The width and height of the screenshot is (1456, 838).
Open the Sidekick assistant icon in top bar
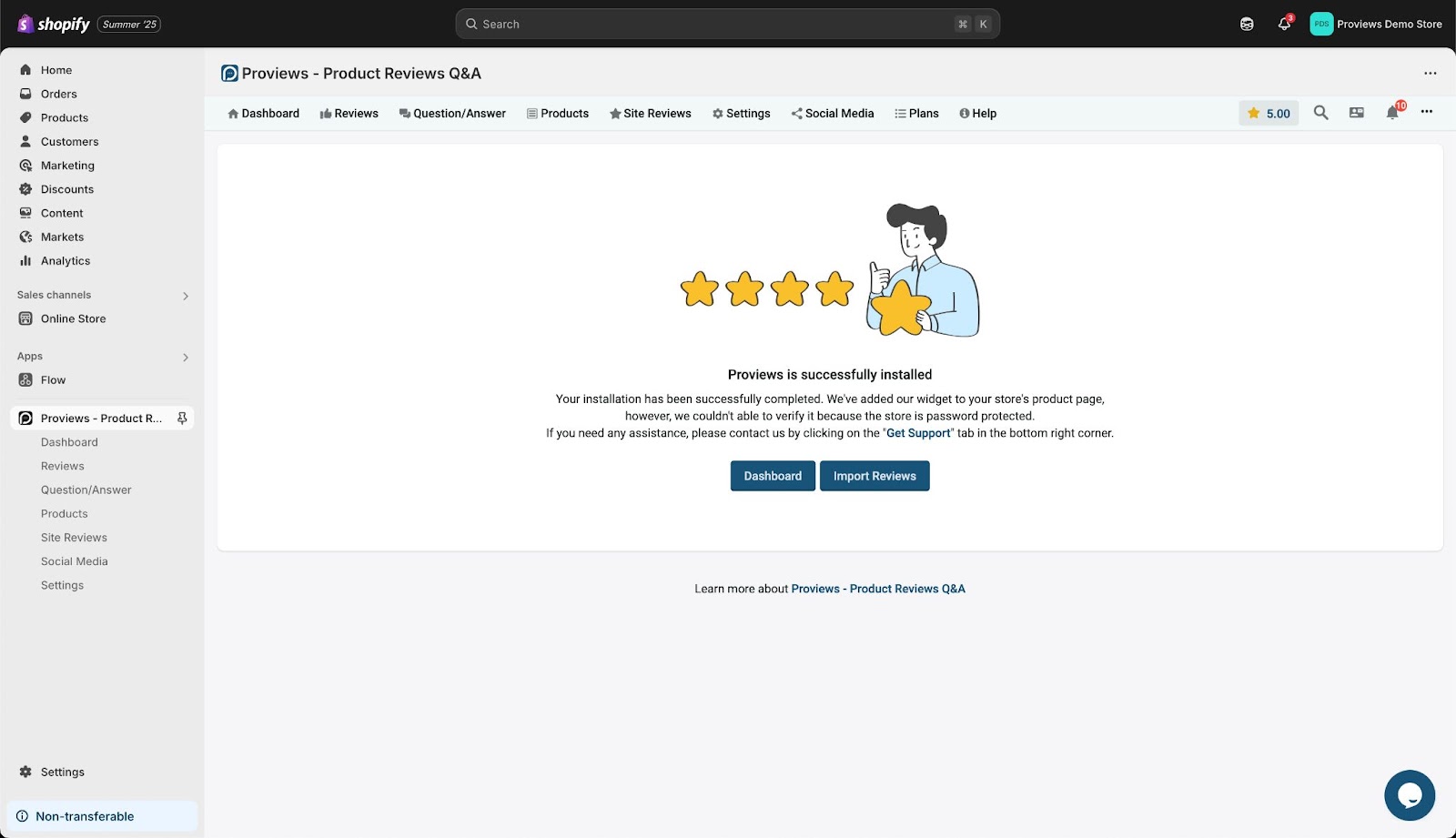[1247, 25]
